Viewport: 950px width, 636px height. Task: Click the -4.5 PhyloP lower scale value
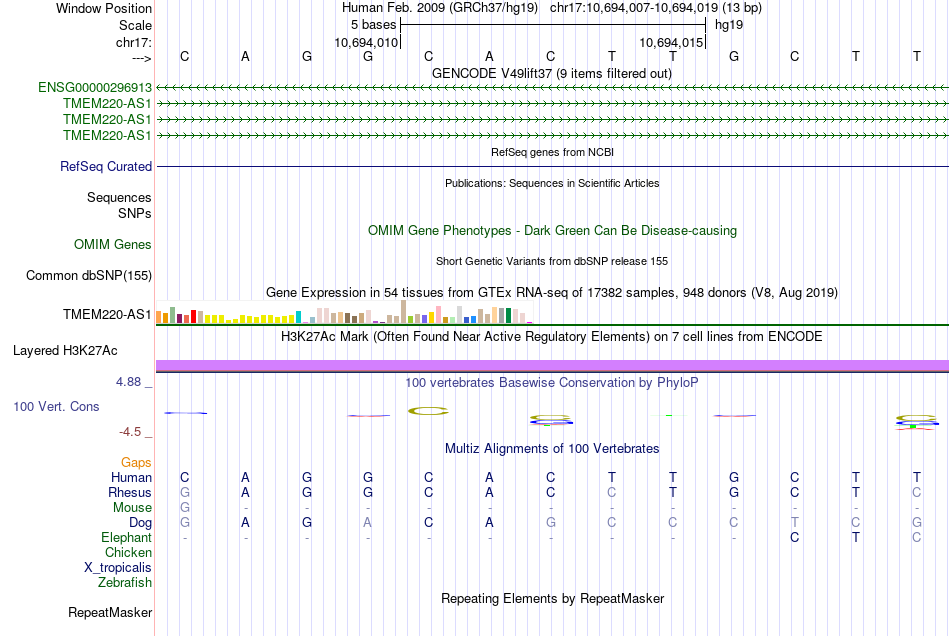click(x=130, y=432)
